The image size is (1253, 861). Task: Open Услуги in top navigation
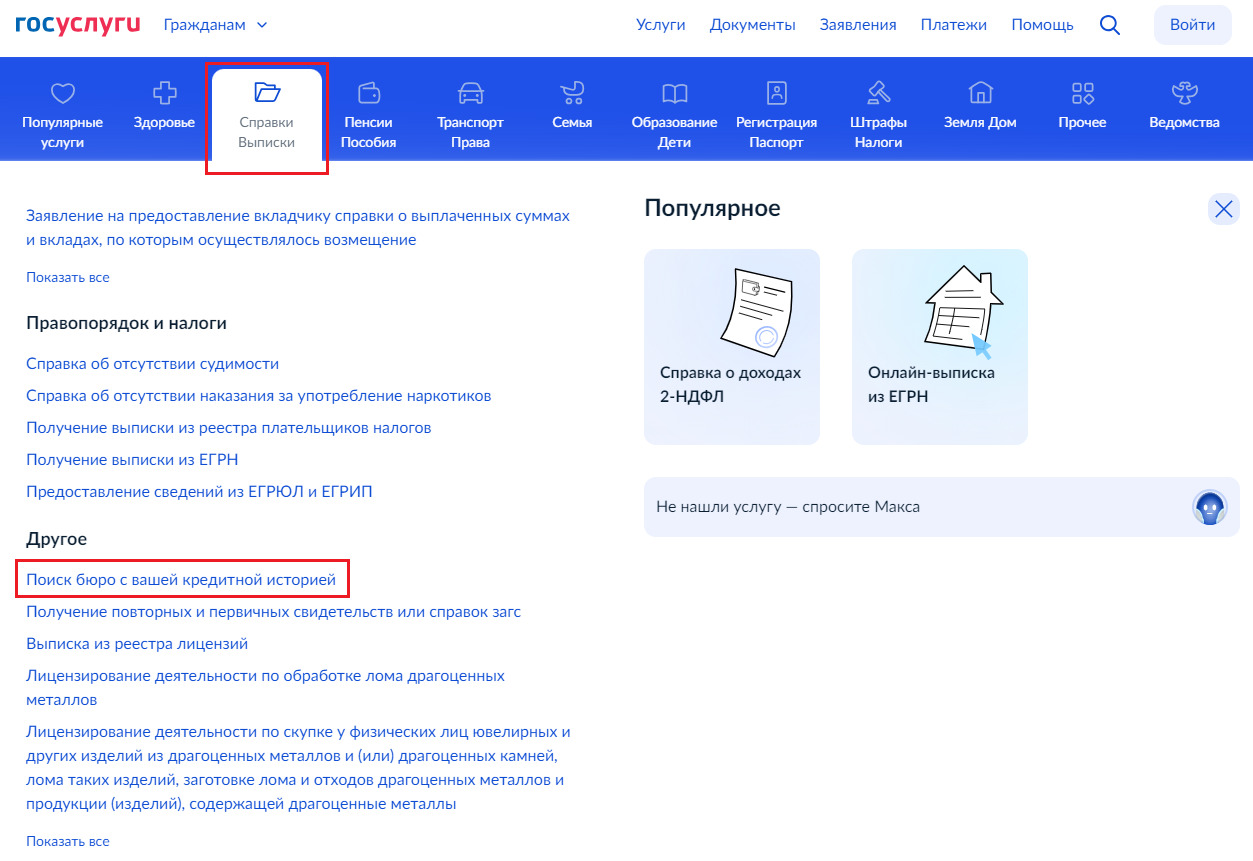pos(661,25)
